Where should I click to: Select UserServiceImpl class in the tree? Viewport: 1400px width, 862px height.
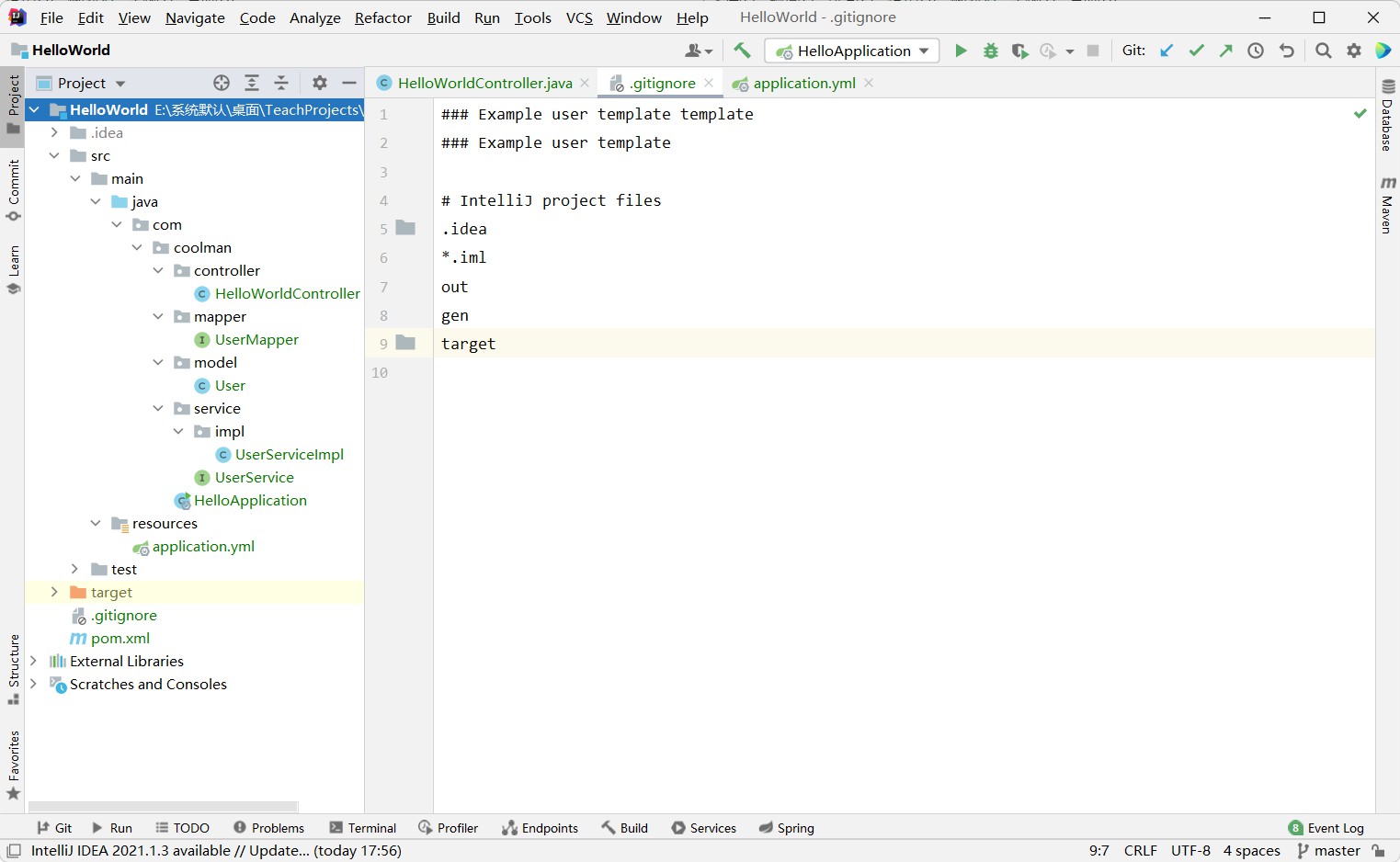click(290, 454)
